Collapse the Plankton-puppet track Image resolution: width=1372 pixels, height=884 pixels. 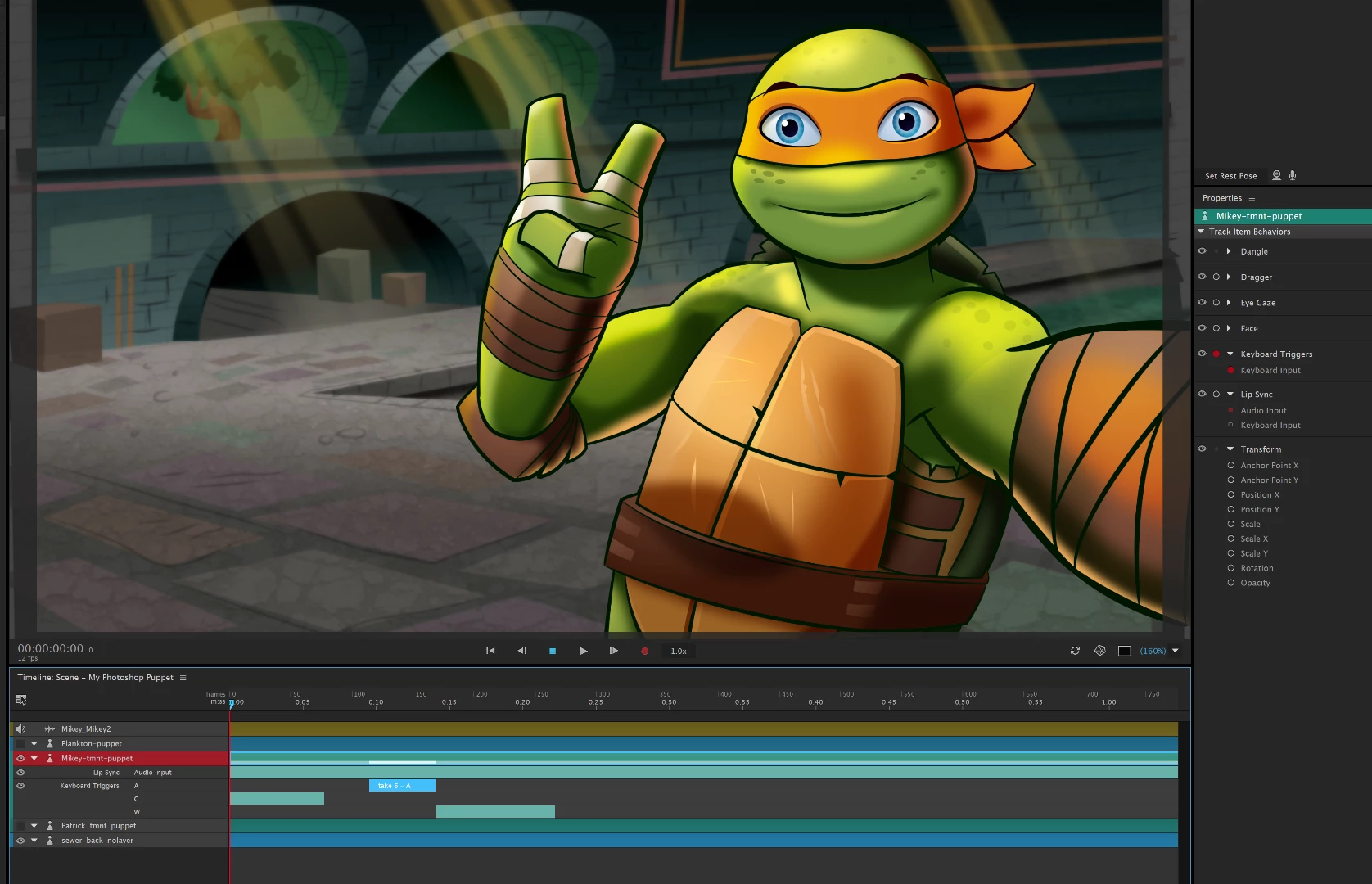pyautogui.click(x=34, y=743)
